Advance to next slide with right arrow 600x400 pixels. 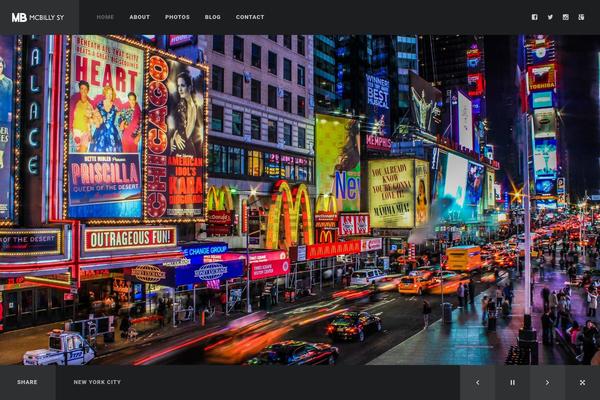point(547,382)
